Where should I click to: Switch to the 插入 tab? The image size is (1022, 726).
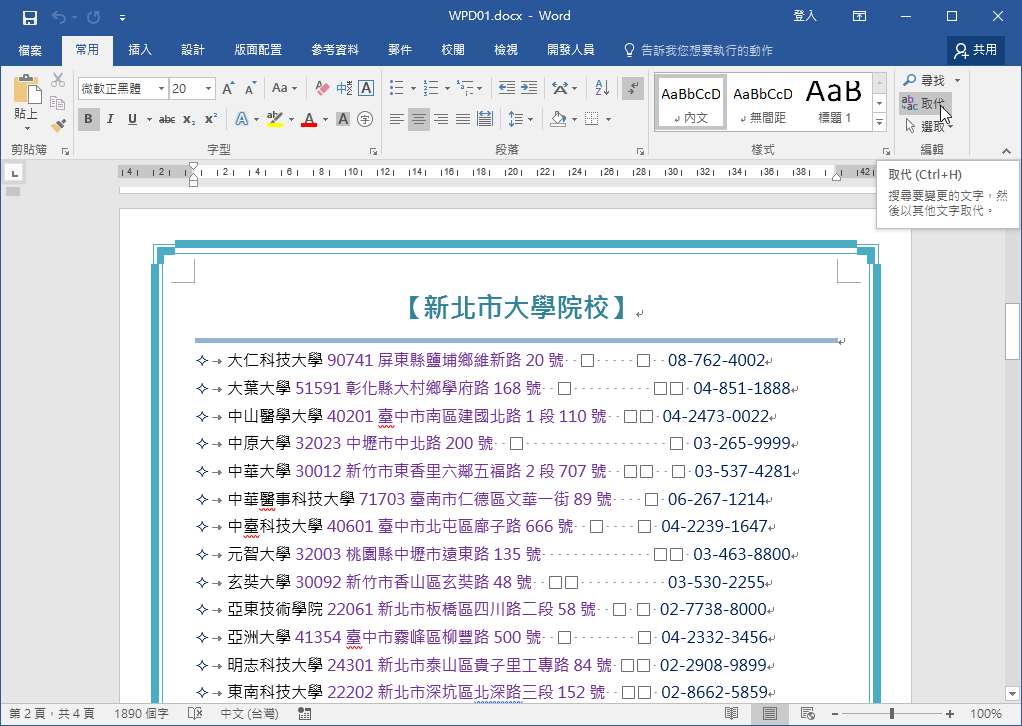139,50
